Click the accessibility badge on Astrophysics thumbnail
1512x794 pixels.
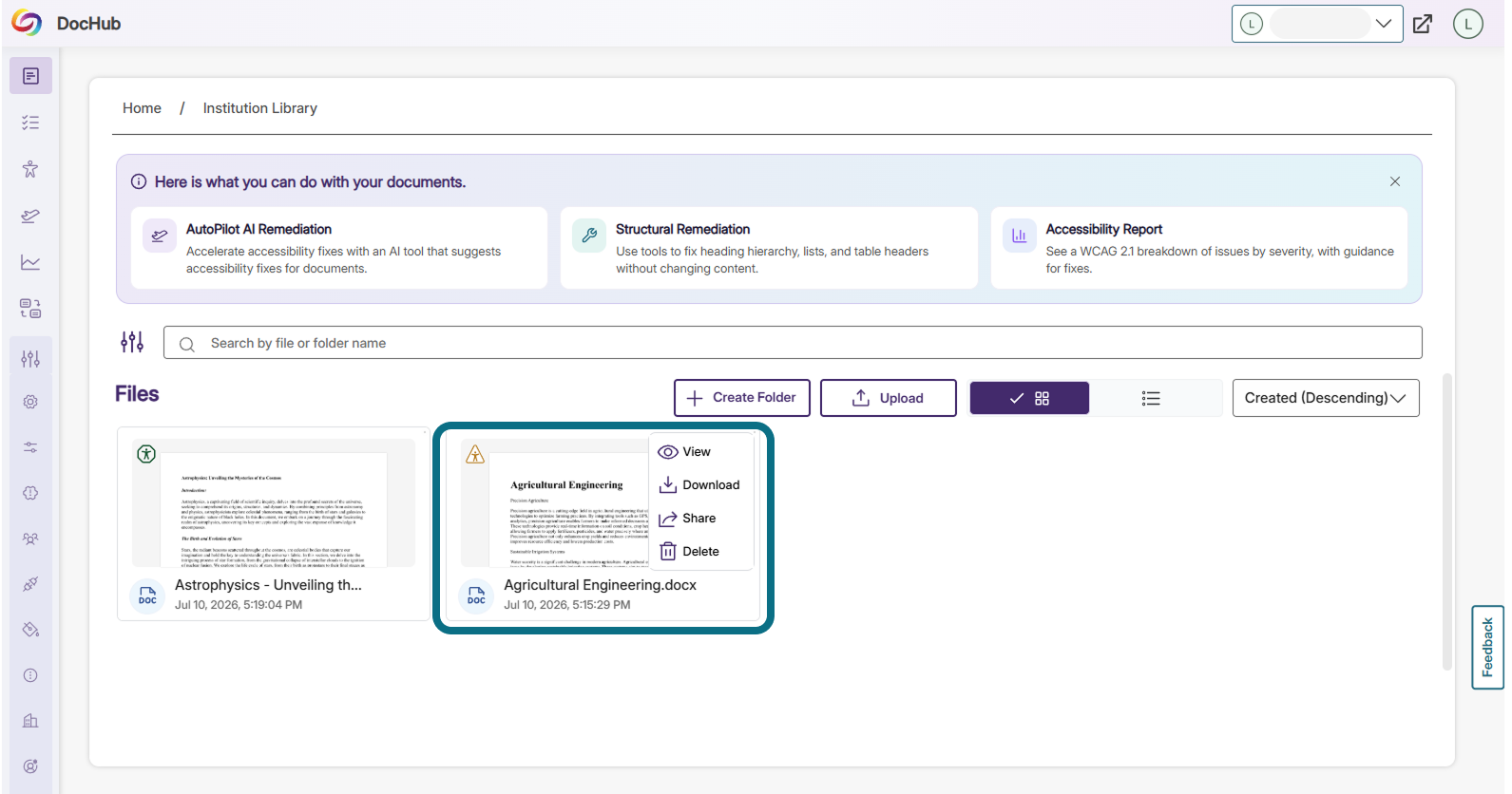146,454
